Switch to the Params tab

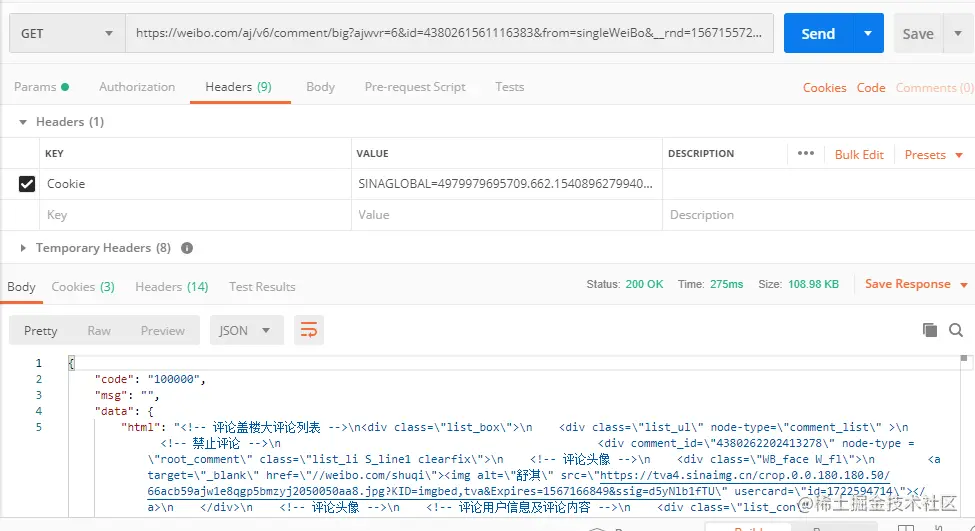pos(41,87)
